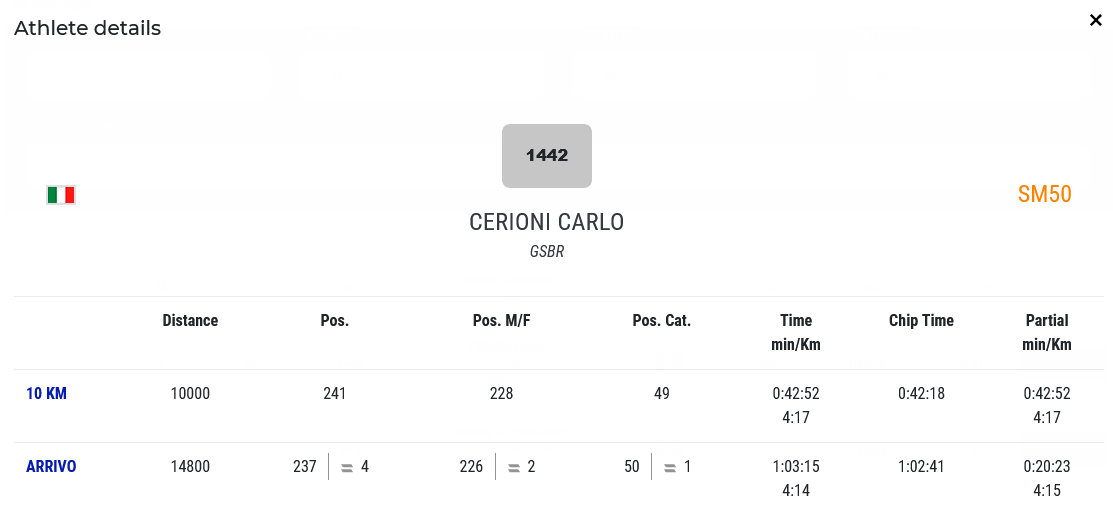Click the equals icon in ARRIVO Pos. Cat. column
Viewport: 1113px width, 519px height.
[x=670, y=467]
